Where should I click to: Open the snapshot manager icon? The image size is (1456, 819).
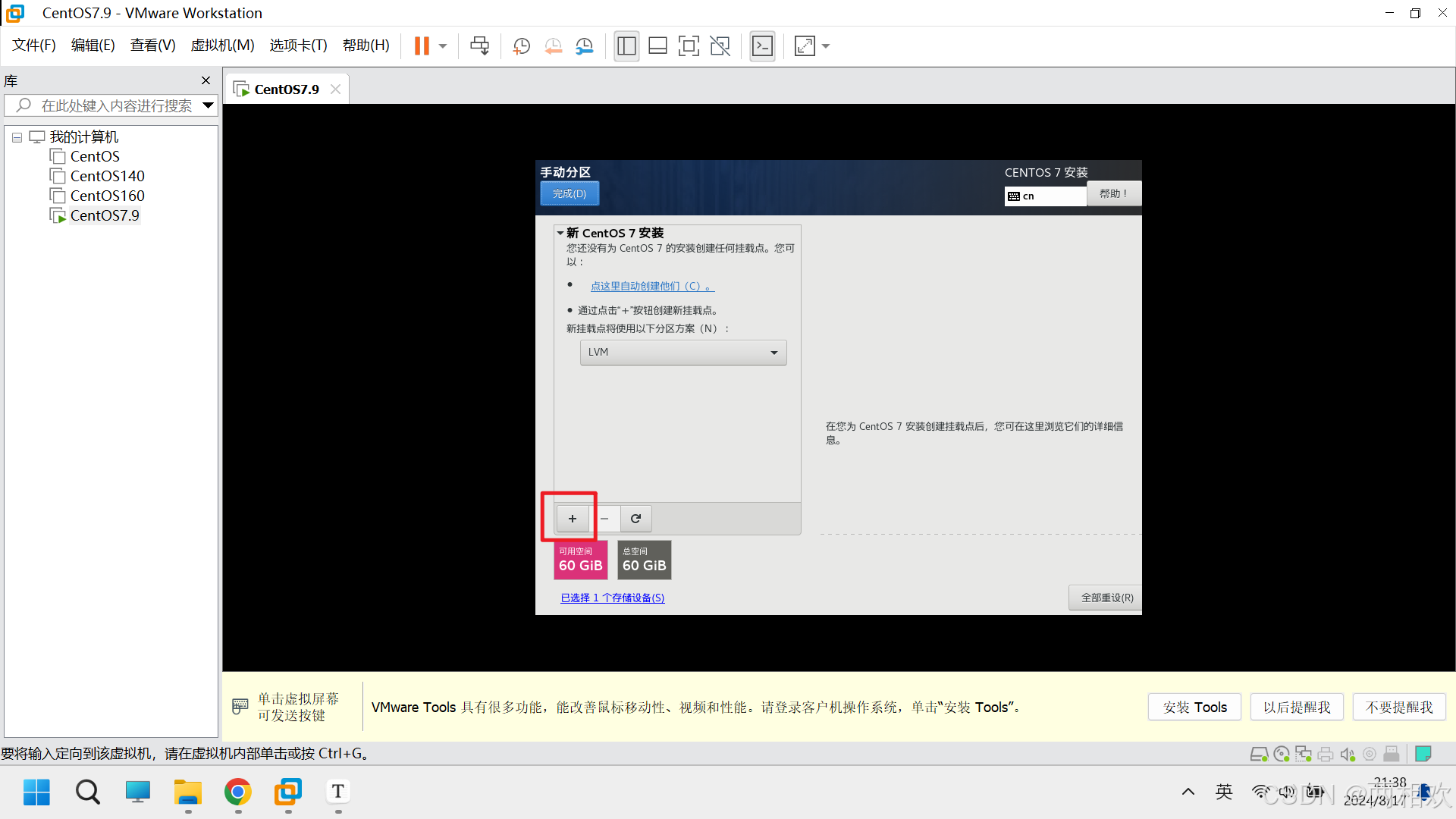(584, 46)
